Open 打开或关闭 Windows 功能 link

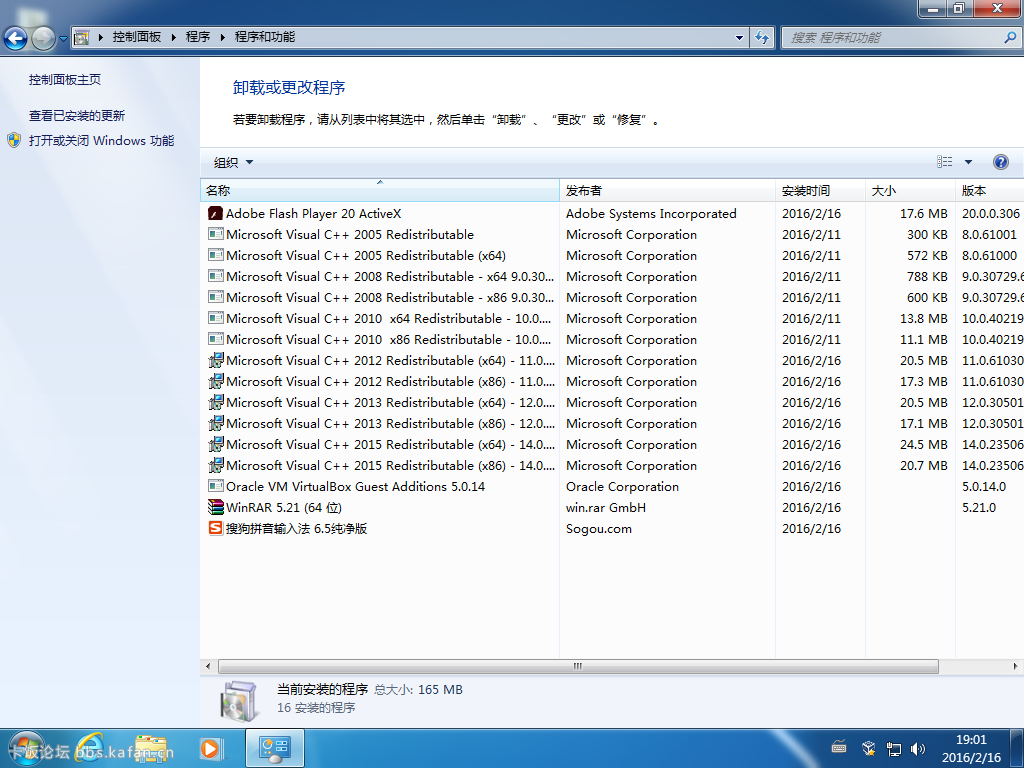pos(101,140)
